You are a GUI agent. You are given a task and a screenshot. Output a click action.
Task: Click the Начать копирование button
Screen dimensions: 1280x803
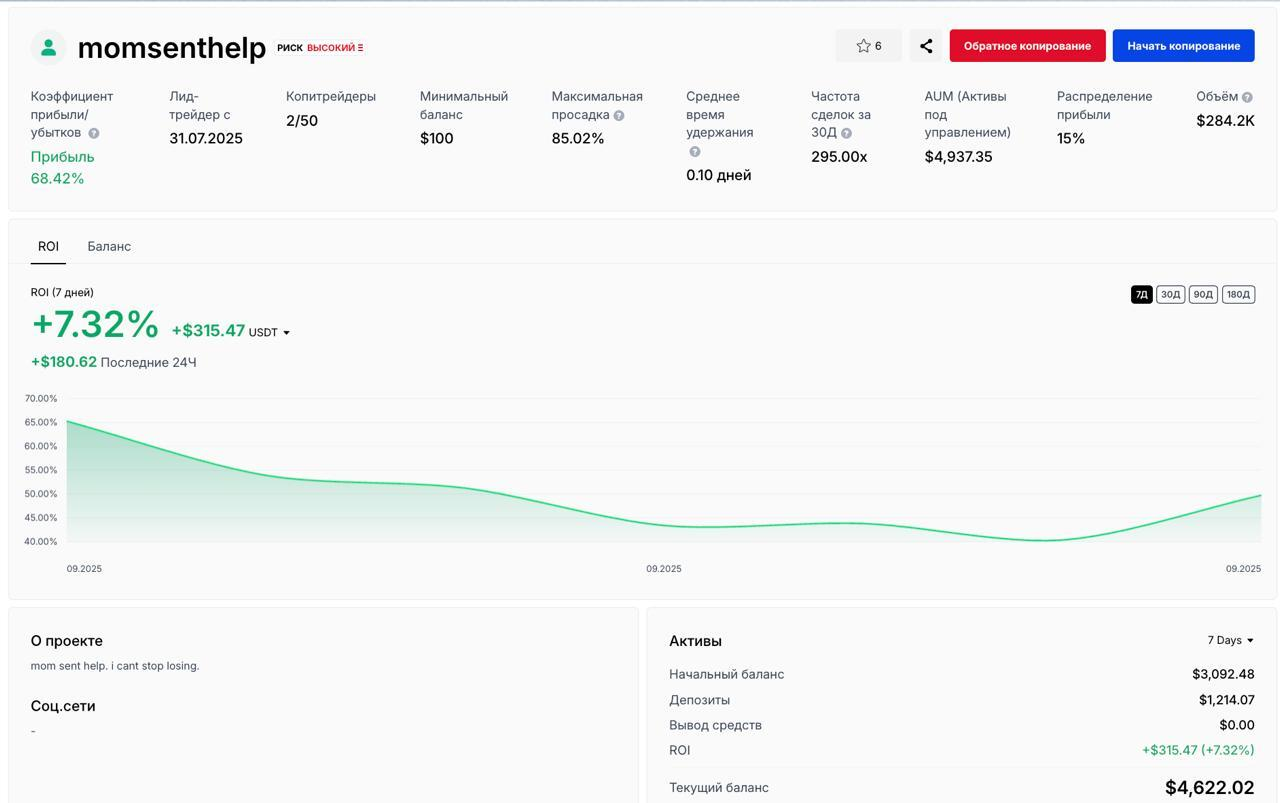click(x=1183, y=46)
